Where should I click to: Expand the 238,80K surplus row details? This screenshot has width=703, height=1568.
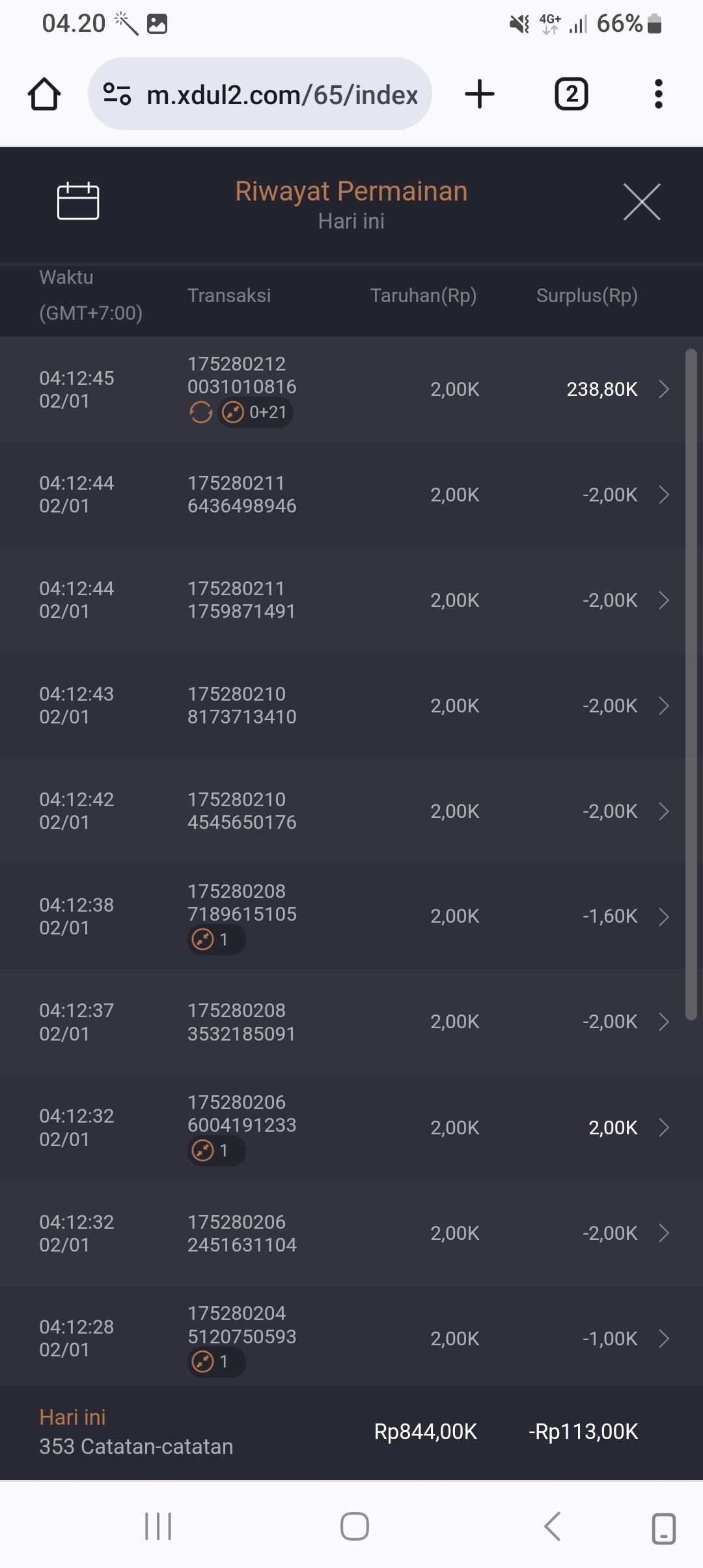(x=663, y=389)
